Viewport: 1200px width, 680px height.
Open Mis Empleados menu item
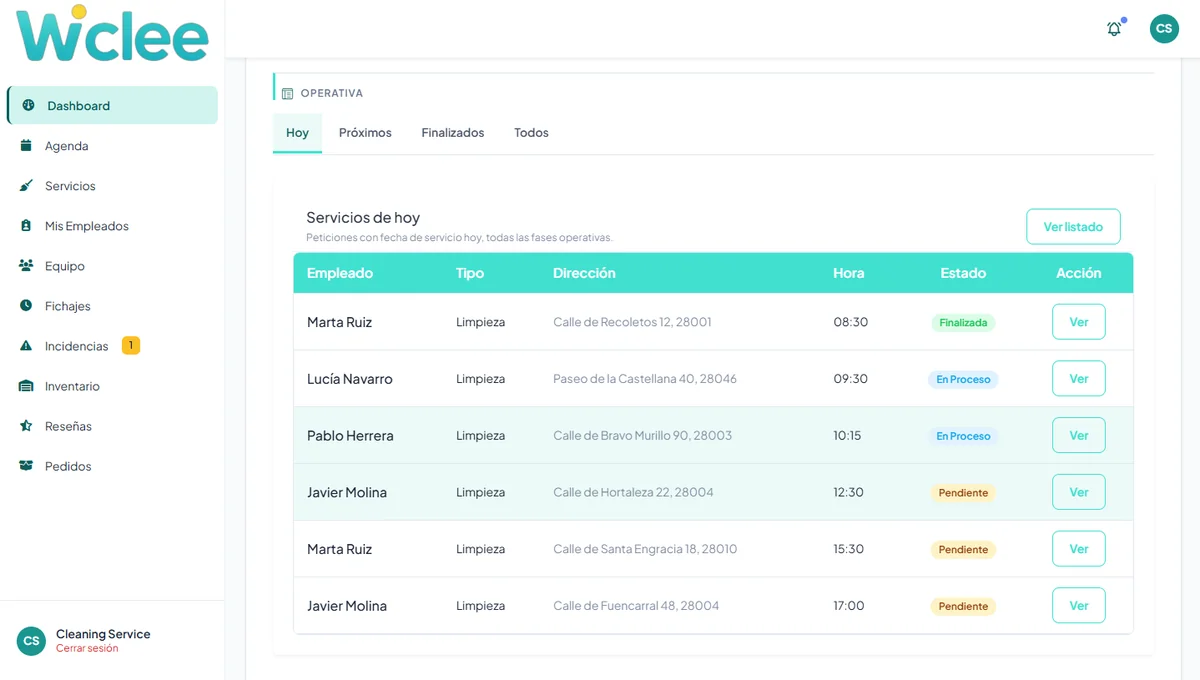click(112, 225)
